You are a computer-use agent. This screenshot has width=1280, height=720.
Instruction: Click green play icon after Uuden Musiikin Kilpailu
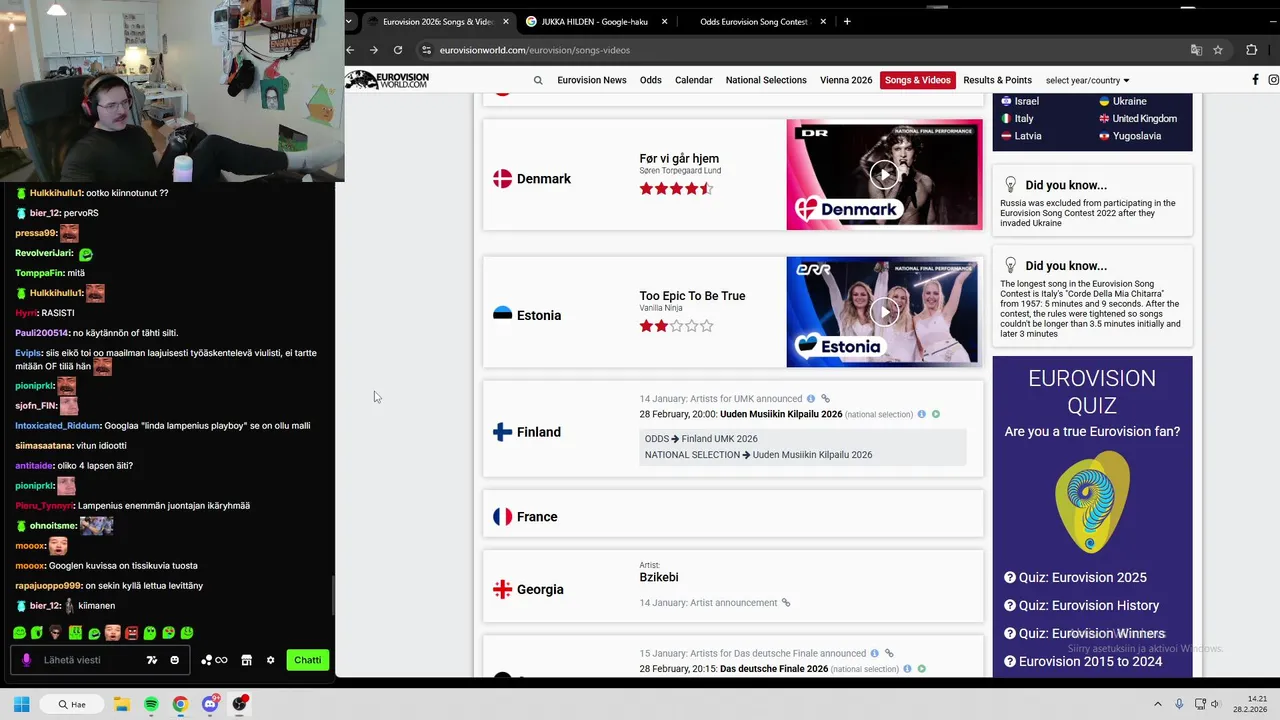(x=936, y=414)
